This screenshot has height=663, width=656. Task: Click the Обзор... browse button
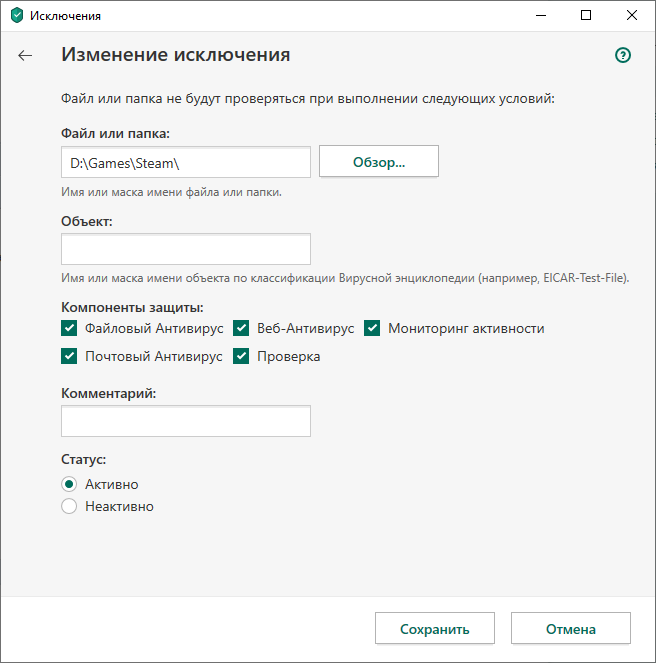(x=379, y=162)
